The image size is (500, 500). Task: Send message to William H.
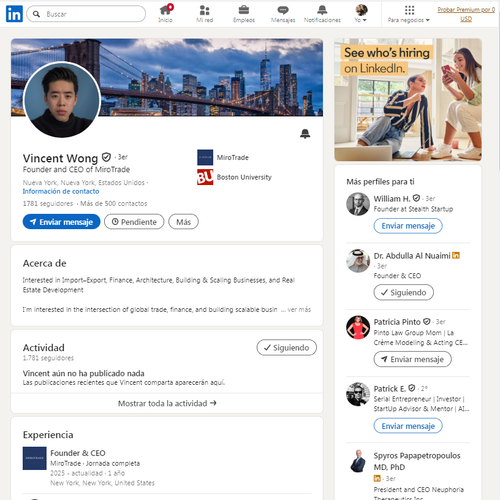(408, 226)
